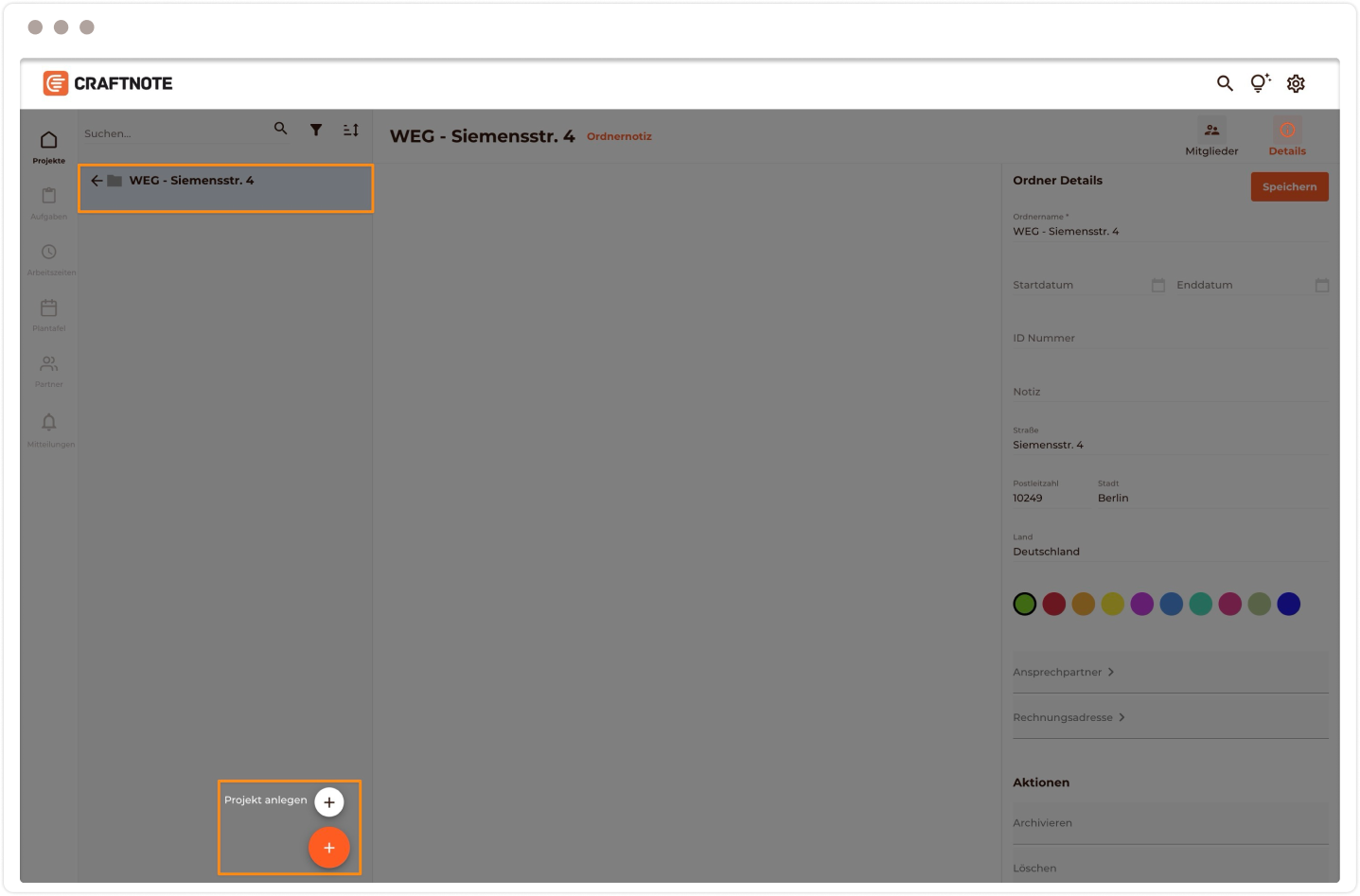The image size is (1360, 896).
Task: Click the filter funnel icon
Action: (x=316, y=130)
